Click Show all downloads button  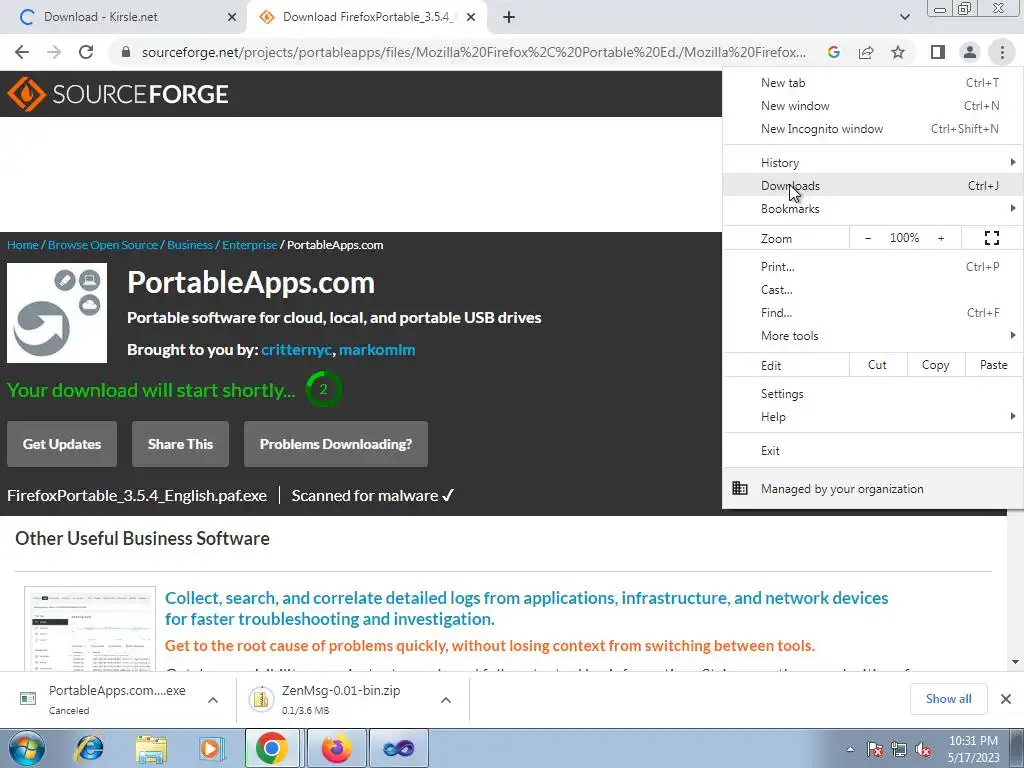948,699
